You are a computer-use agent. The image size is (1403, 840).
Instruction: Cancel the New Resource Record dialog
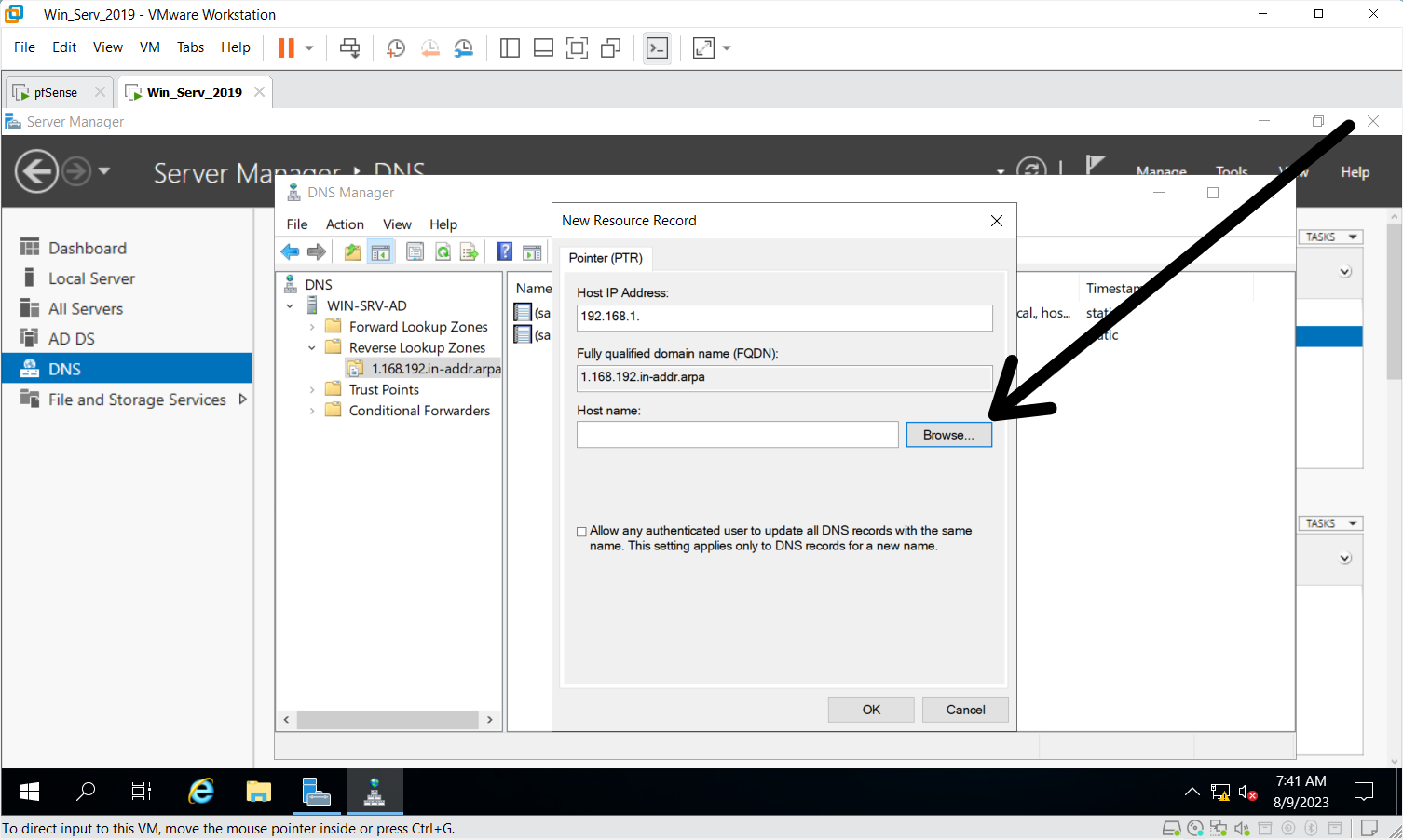pos(965,710)
